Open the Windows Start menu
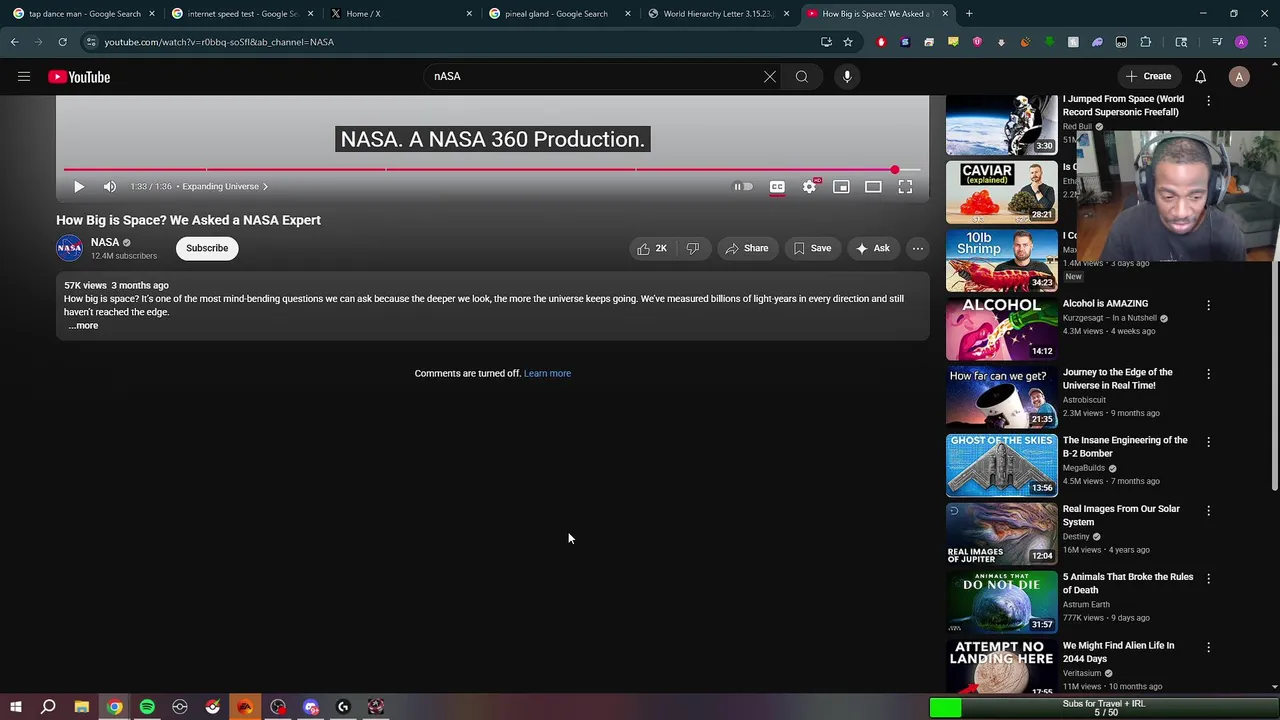This screenshot has width=1280, height=720. [16, 707]
